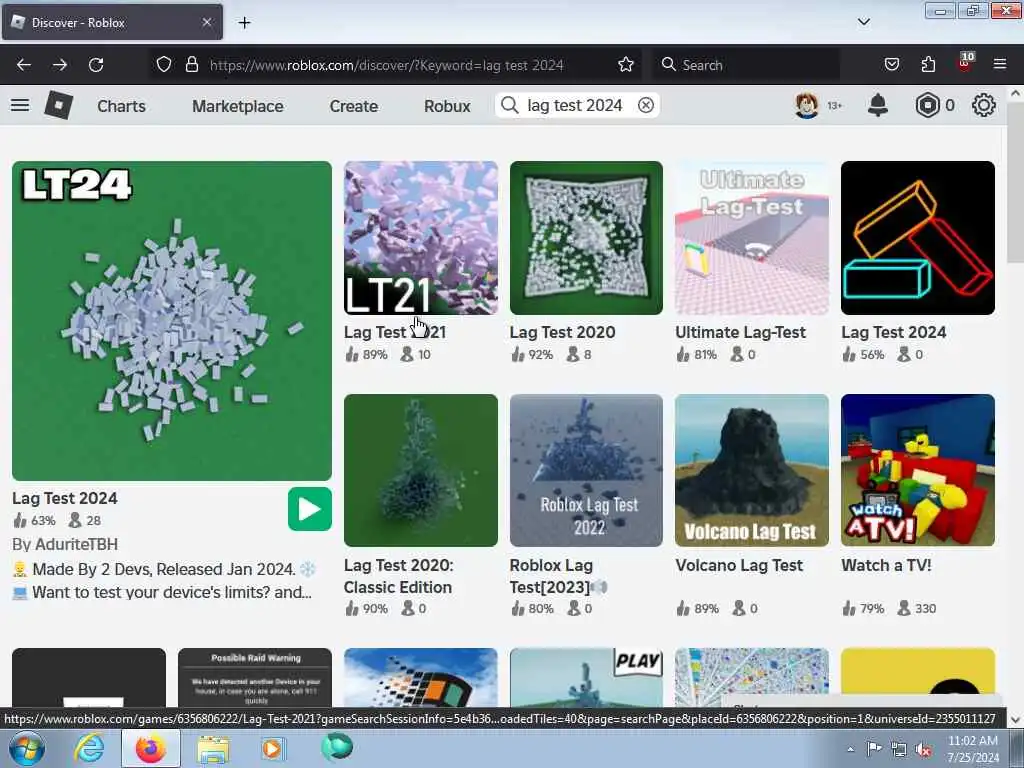Open the Firefox extensions puzzle icon
The height and width of the screenshot is (768, 1024).
click(x=928, y=65)
